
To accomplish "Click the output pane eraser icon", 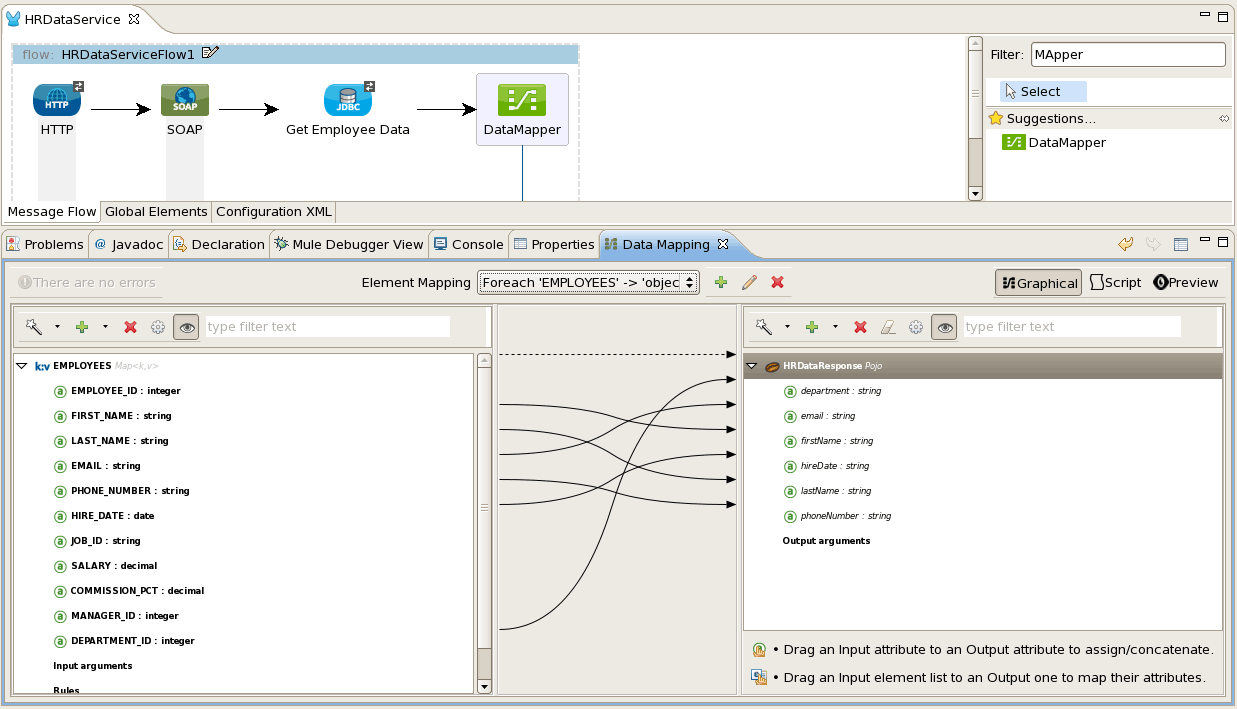I will click(887, 327).
